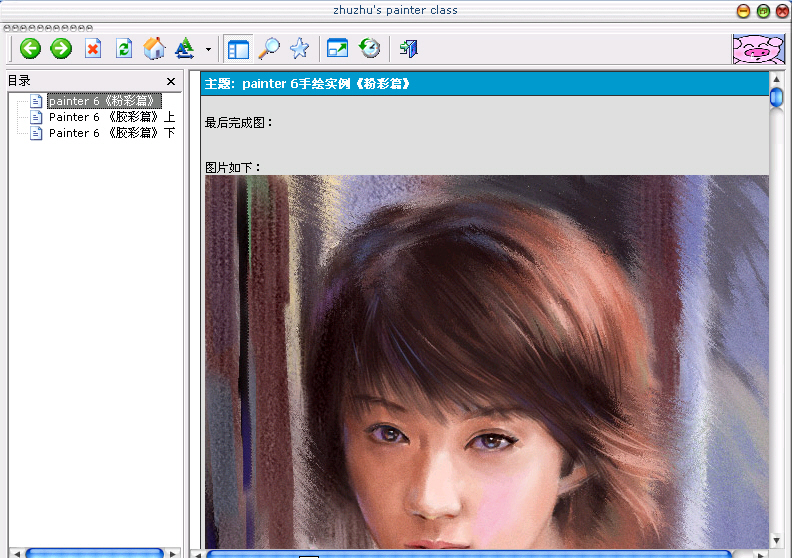Open Painter 6《胶彩篇》下 entry

[112, 133]
